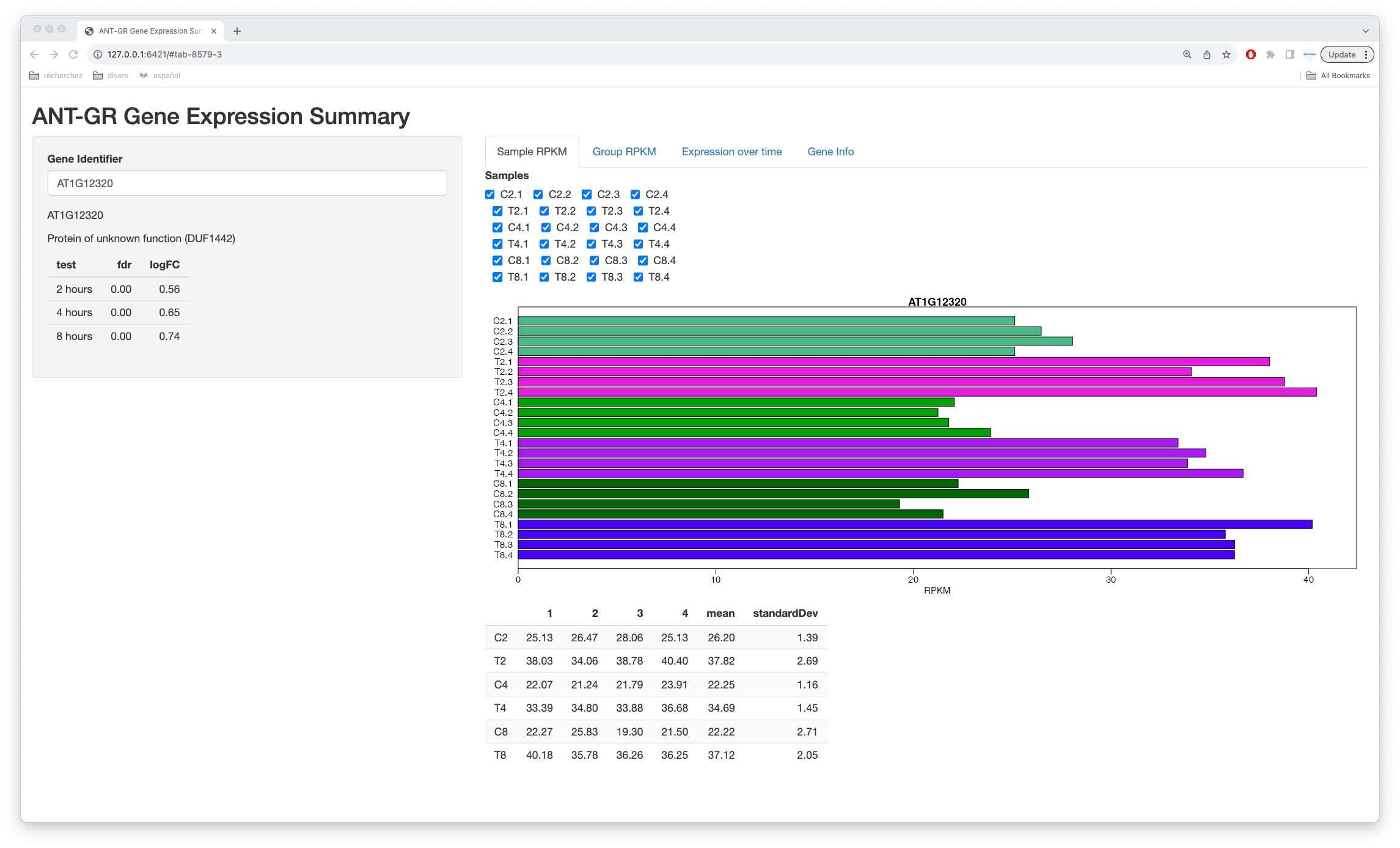Disable the T8.4 sample checkbox
Screen dimensions: 1400x848
(x=638, y=277)
